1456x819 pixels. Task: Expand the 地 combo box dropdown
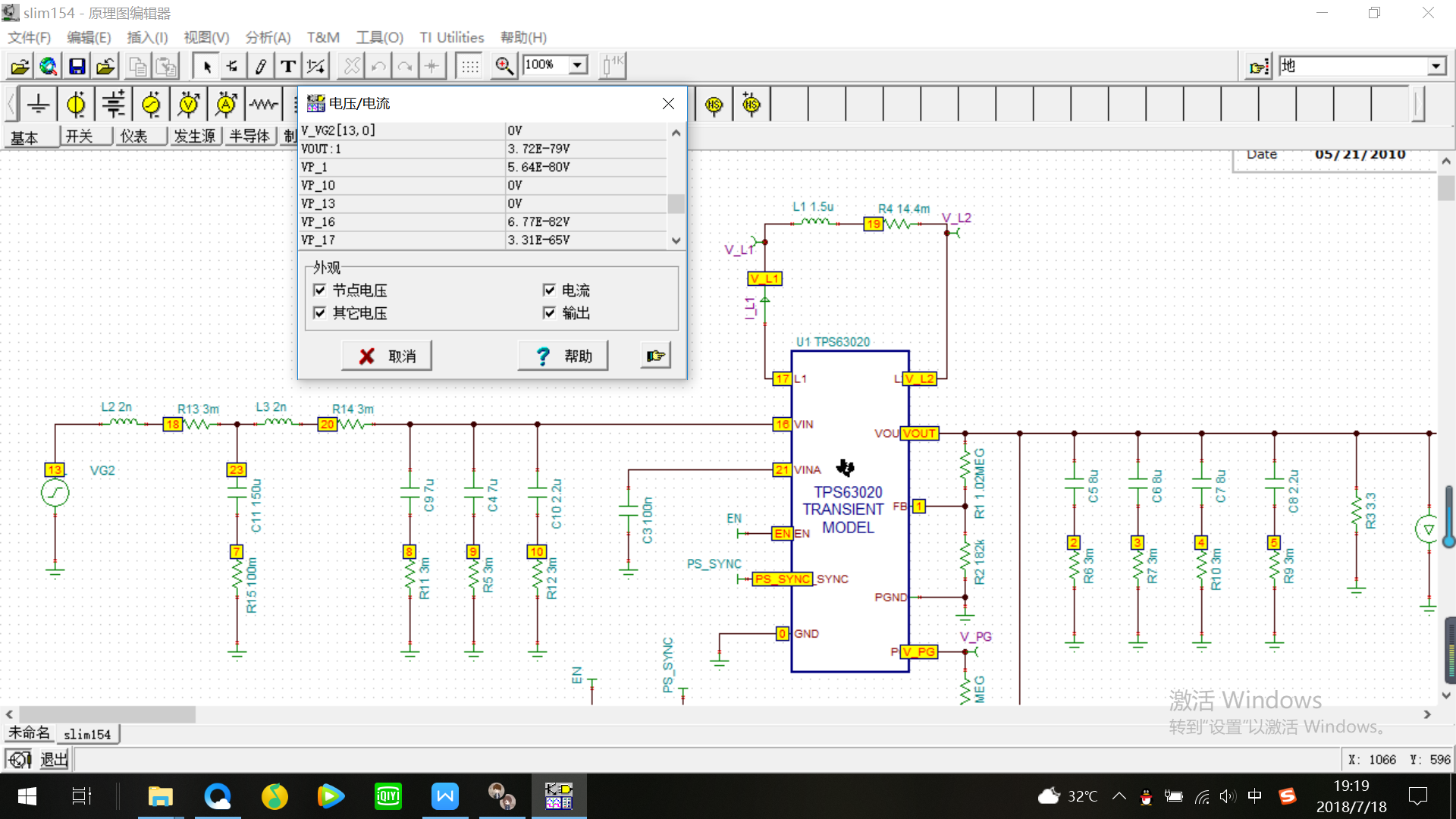point(1436,67)
